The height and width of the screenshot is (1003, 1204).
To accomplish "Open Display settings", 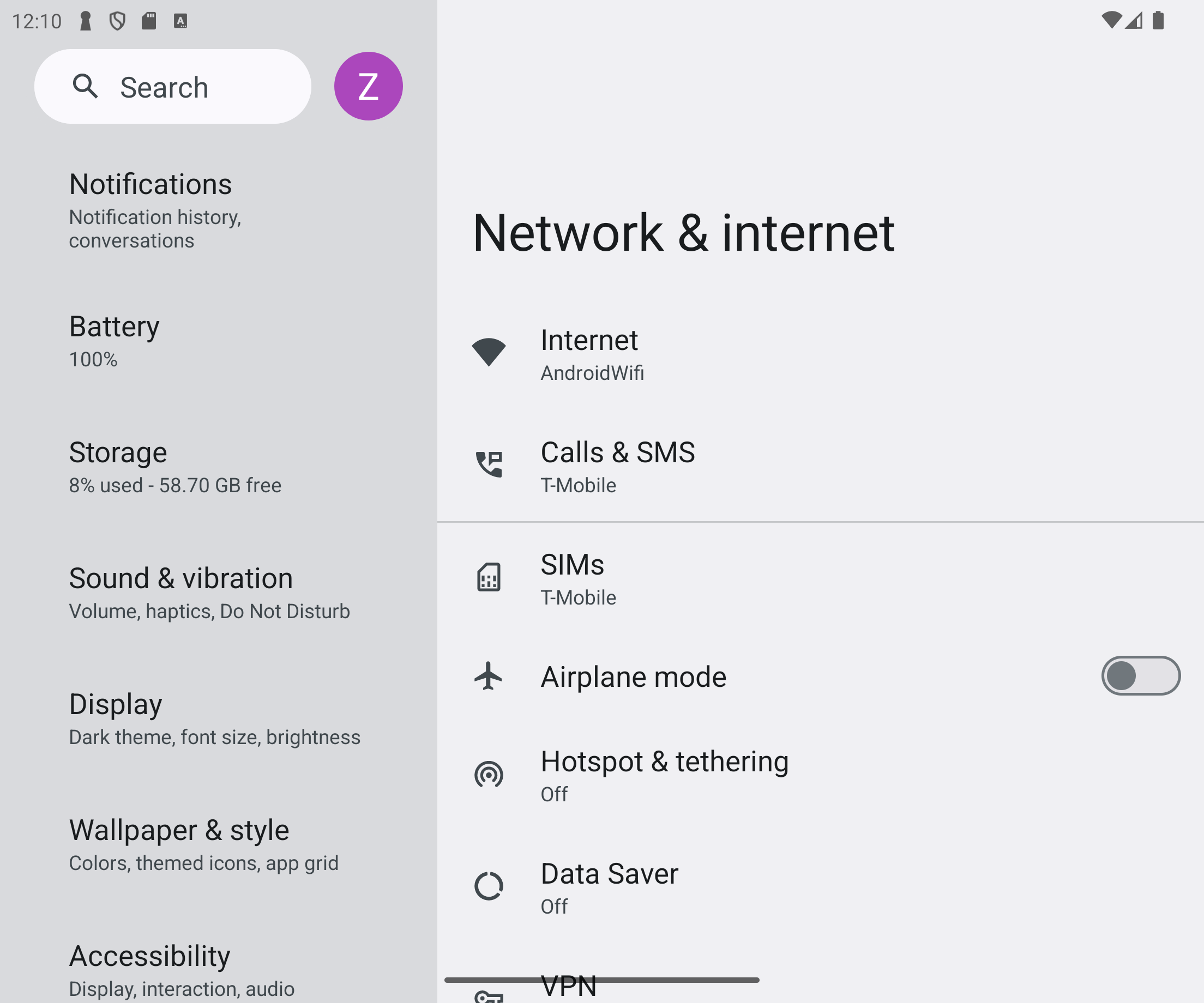I will pos(219,718).
